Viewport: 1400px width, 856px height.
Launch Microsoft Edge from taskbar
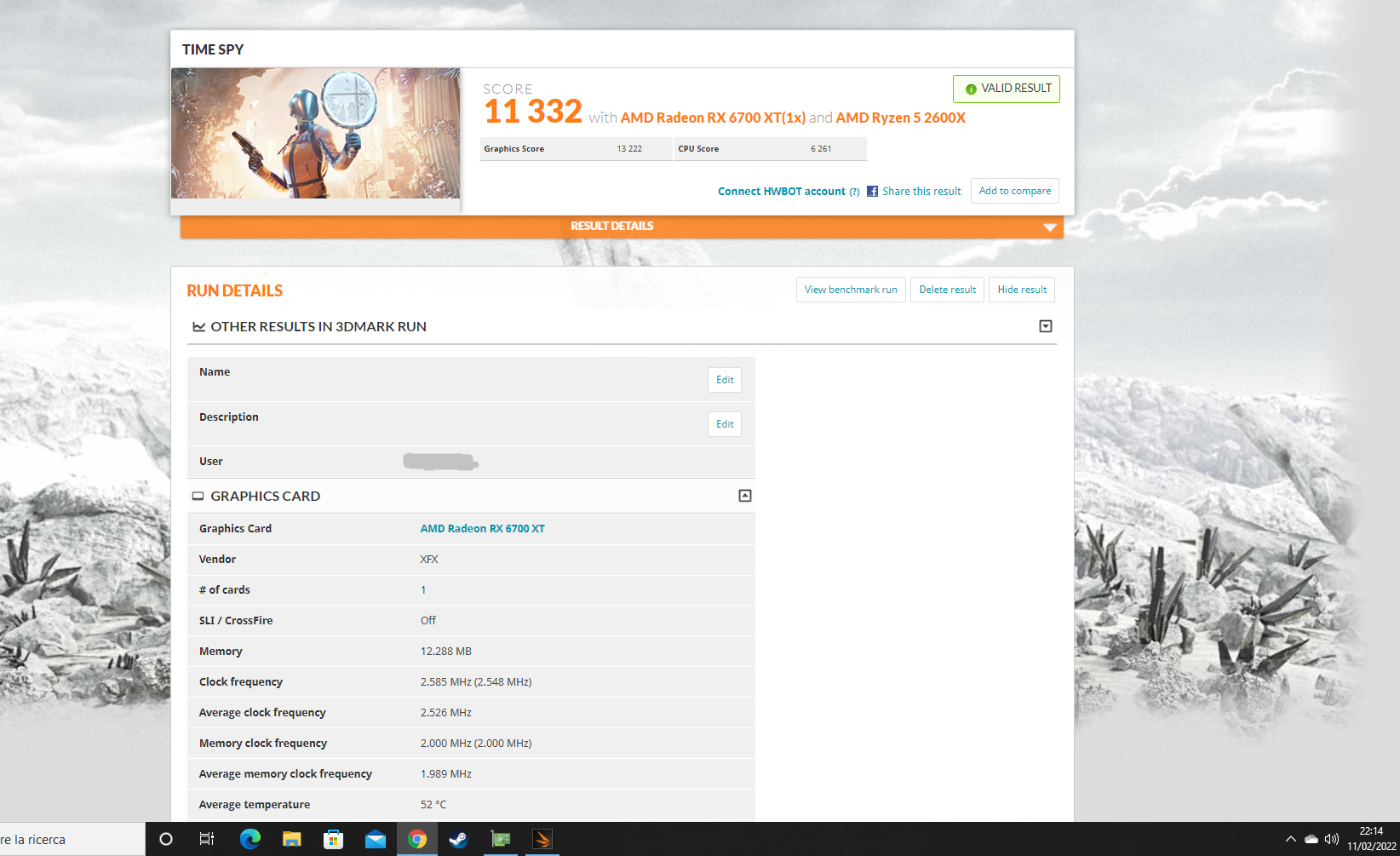coord(250,839)
